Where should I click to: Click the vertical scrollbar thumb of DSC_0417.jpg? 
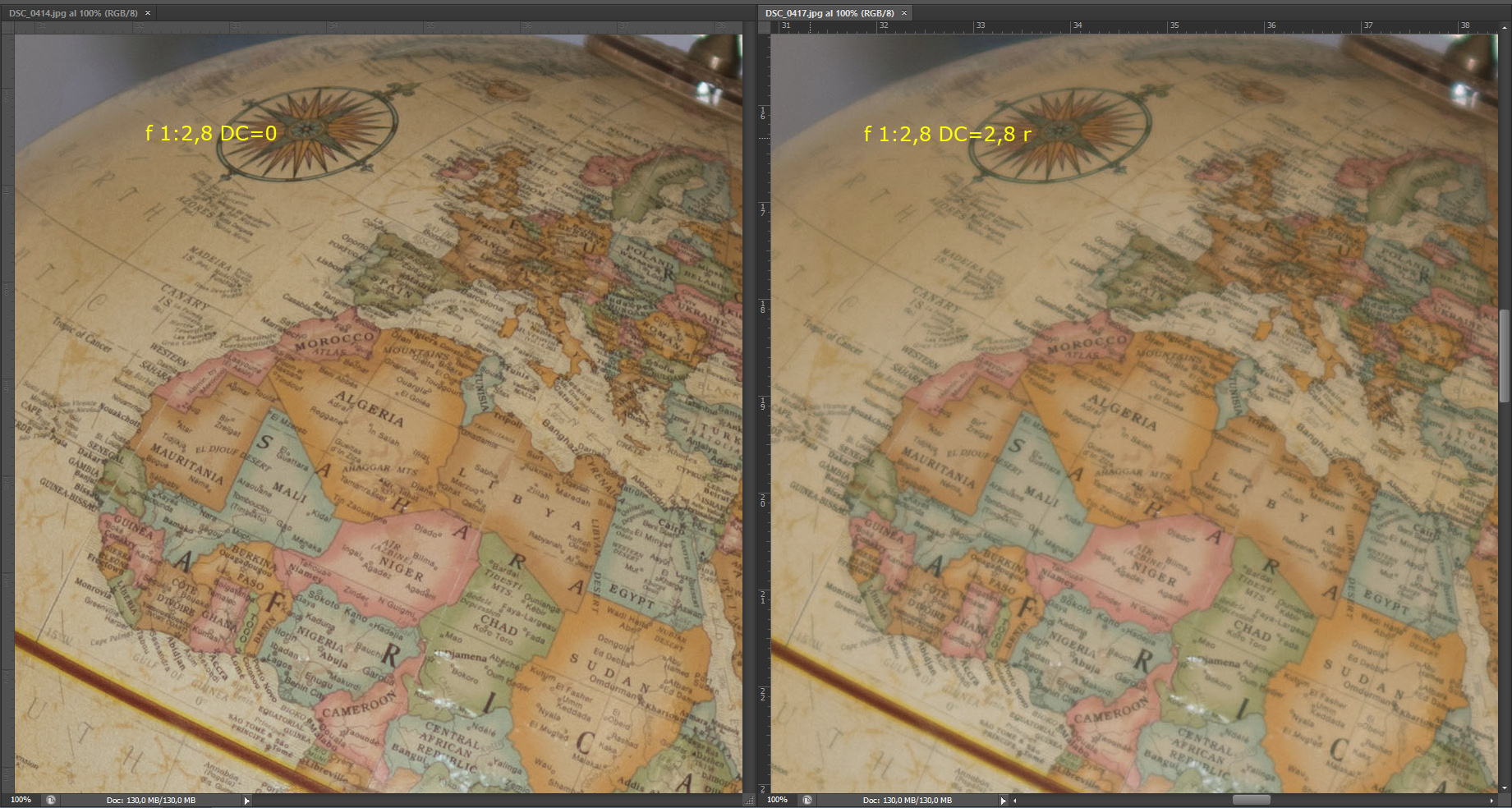(1504, 356)
